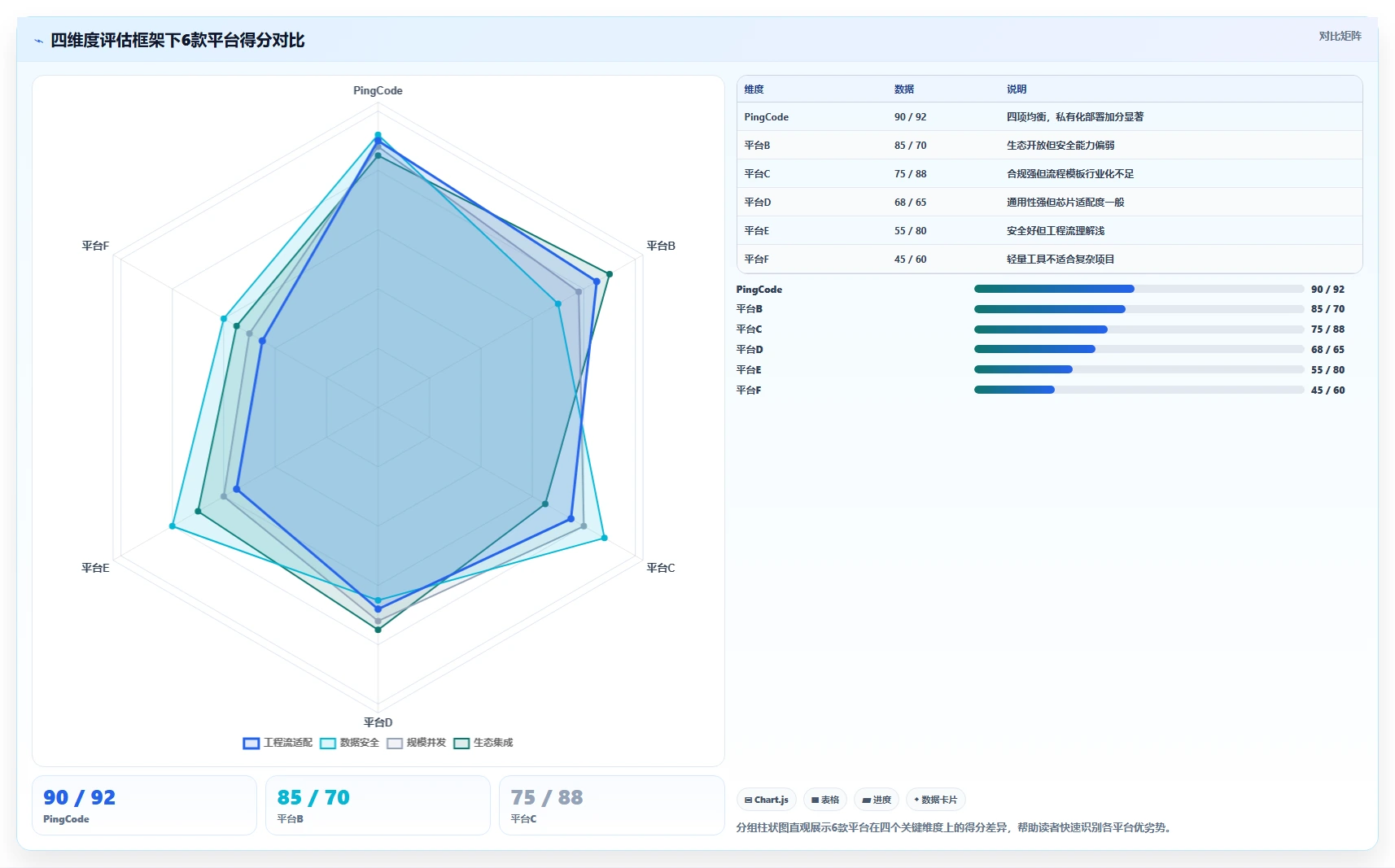Image resolution: width=1395 pixels, height=868 pixels.
Task: Click the note 轻量工具不适合复杂项目
Action: [1060, 260]
